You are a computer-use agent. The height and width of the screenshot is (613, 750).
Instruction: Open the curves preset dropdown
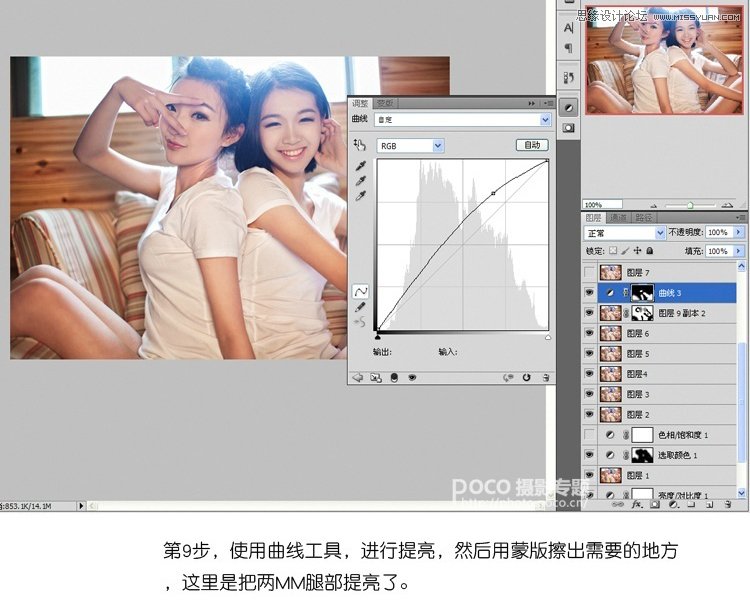pos(545,120)
